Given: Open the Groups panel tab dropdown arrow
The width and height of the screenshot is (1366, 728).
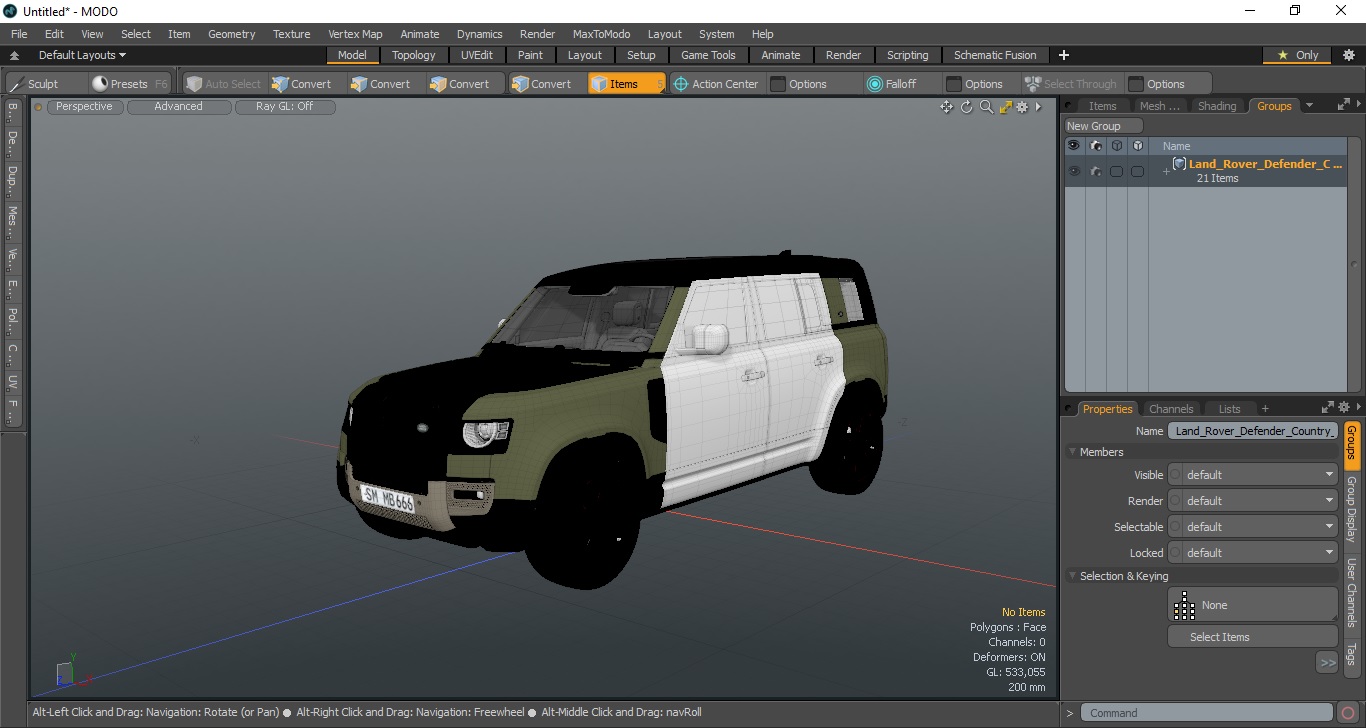Looking at the screenshot, I should pyautogui.click(x=1309, y=105).
